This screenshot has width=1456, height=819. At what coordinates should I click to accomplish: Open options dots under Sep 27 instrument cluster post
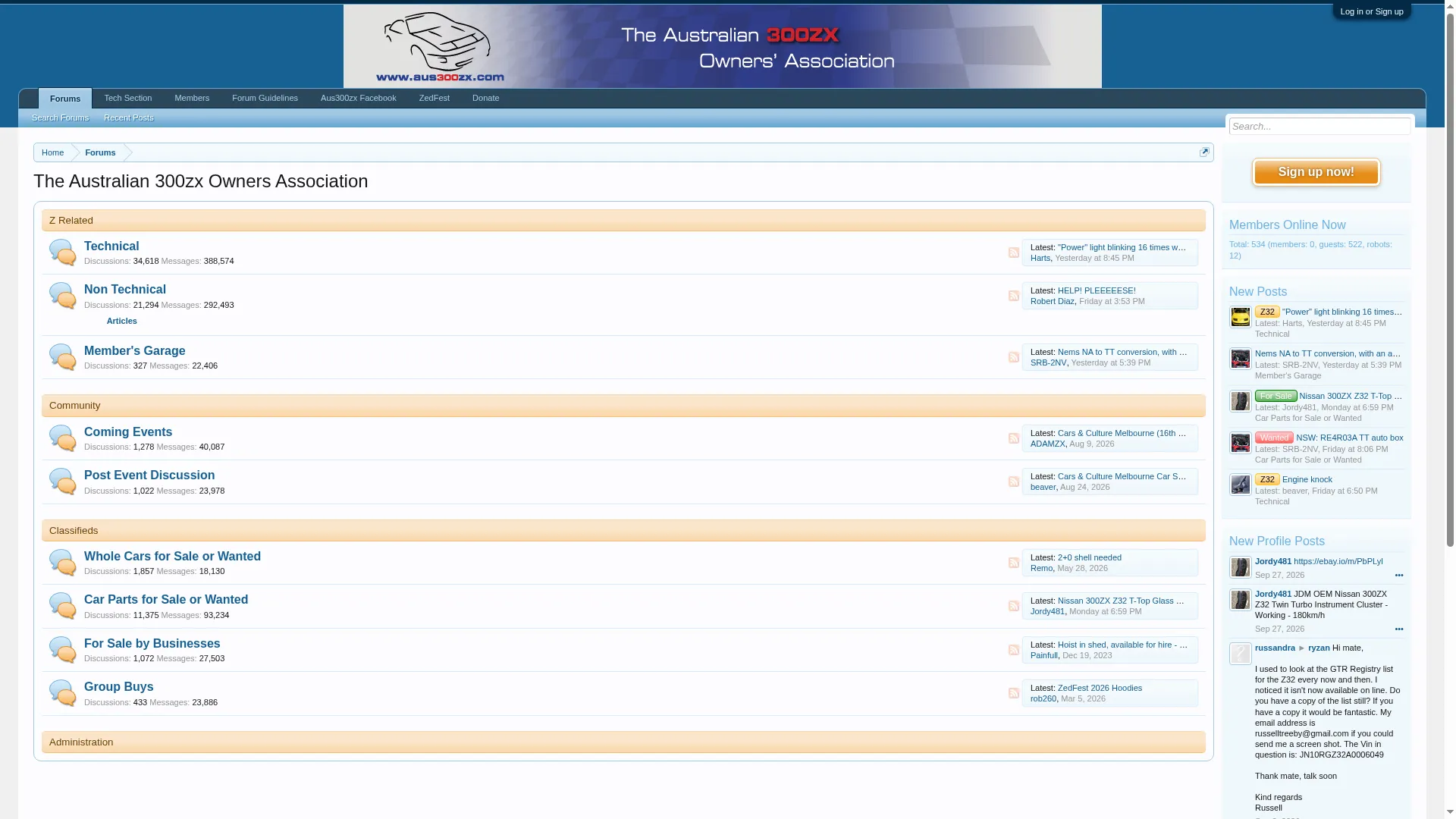(x=1399, y=629)
